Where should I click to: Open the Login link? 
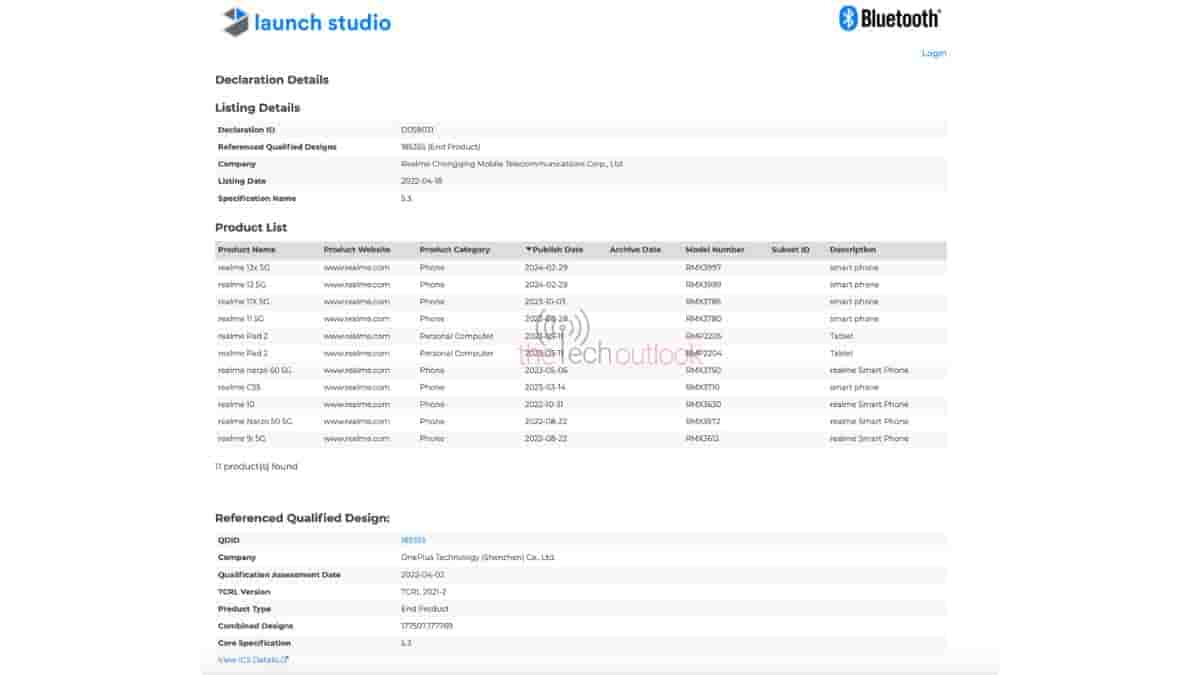pyautogui.click(x=933, y=52)
